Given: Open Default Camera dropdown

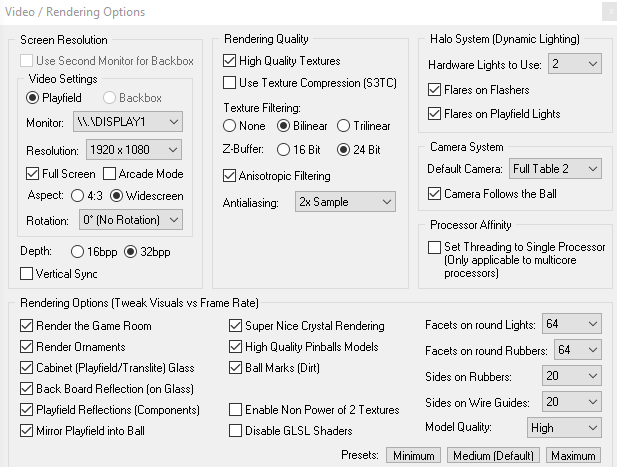Looking at the screenshot, I should [555, 169].
